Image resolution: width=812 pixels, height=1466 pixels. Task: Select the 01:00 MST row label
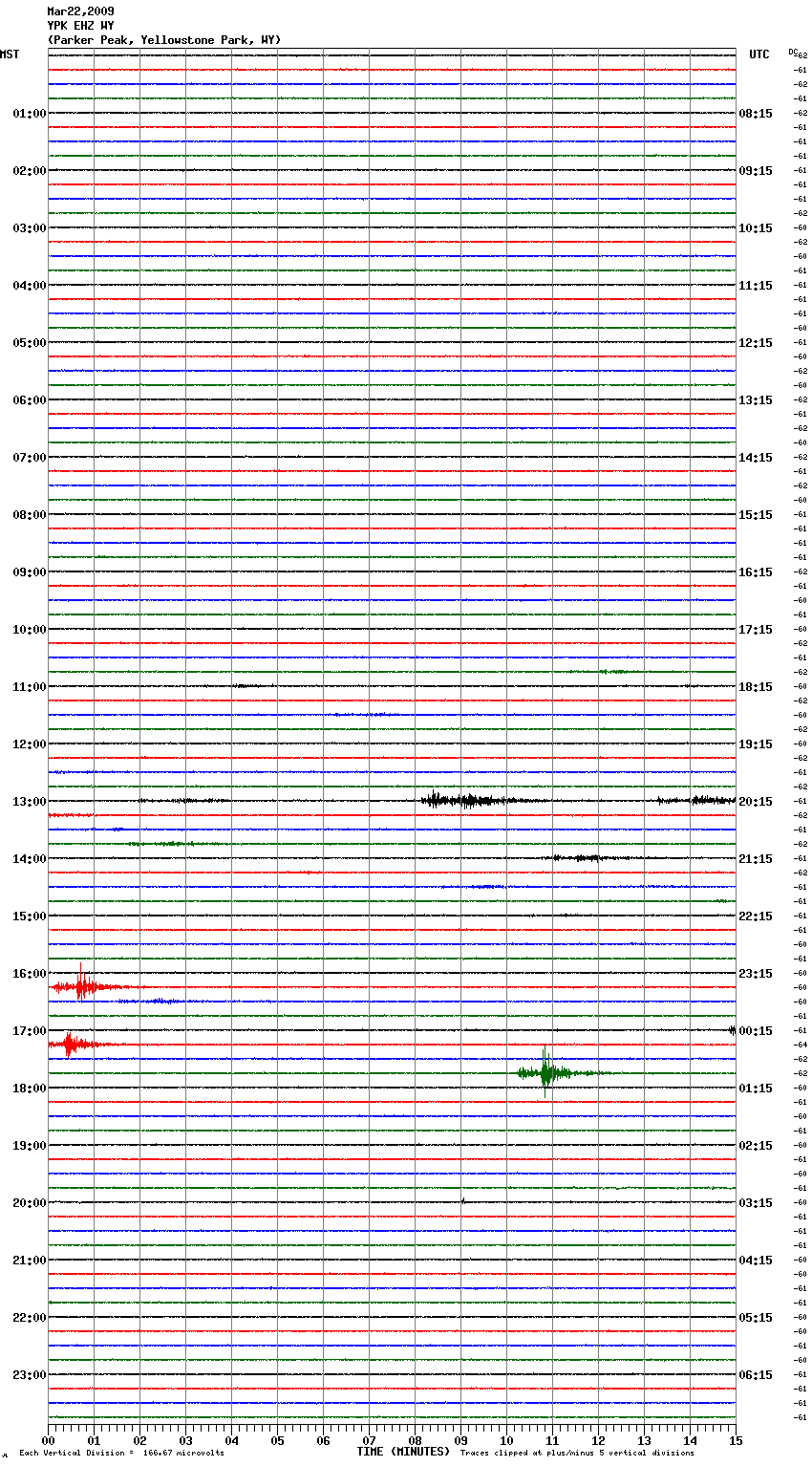pyautogui.click(x=29, y=114)
